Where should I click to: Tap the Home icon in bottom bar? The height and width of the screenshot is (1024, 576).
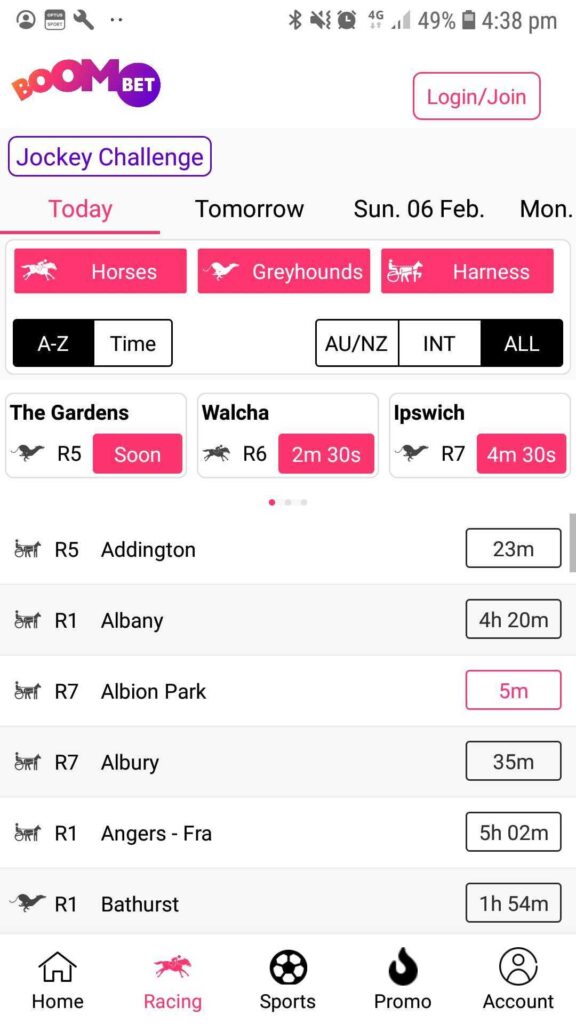(57, 967)
